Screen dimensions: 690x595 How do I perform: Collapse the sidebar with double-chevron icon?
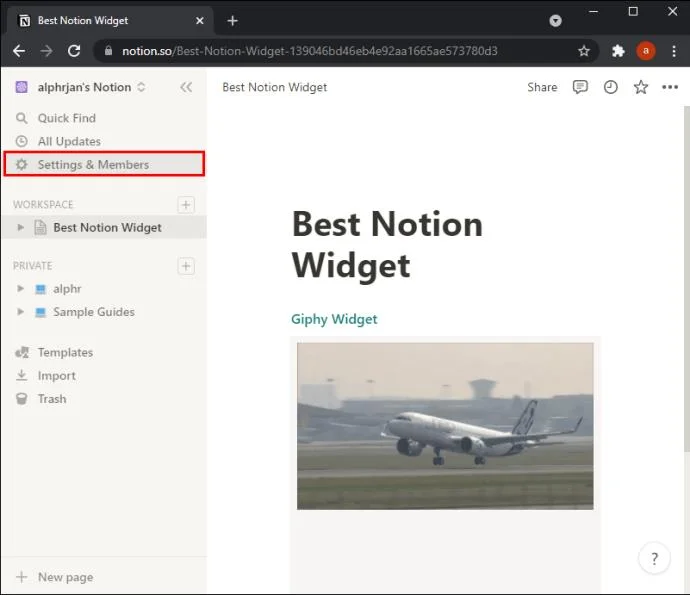[x=186, y=87]
